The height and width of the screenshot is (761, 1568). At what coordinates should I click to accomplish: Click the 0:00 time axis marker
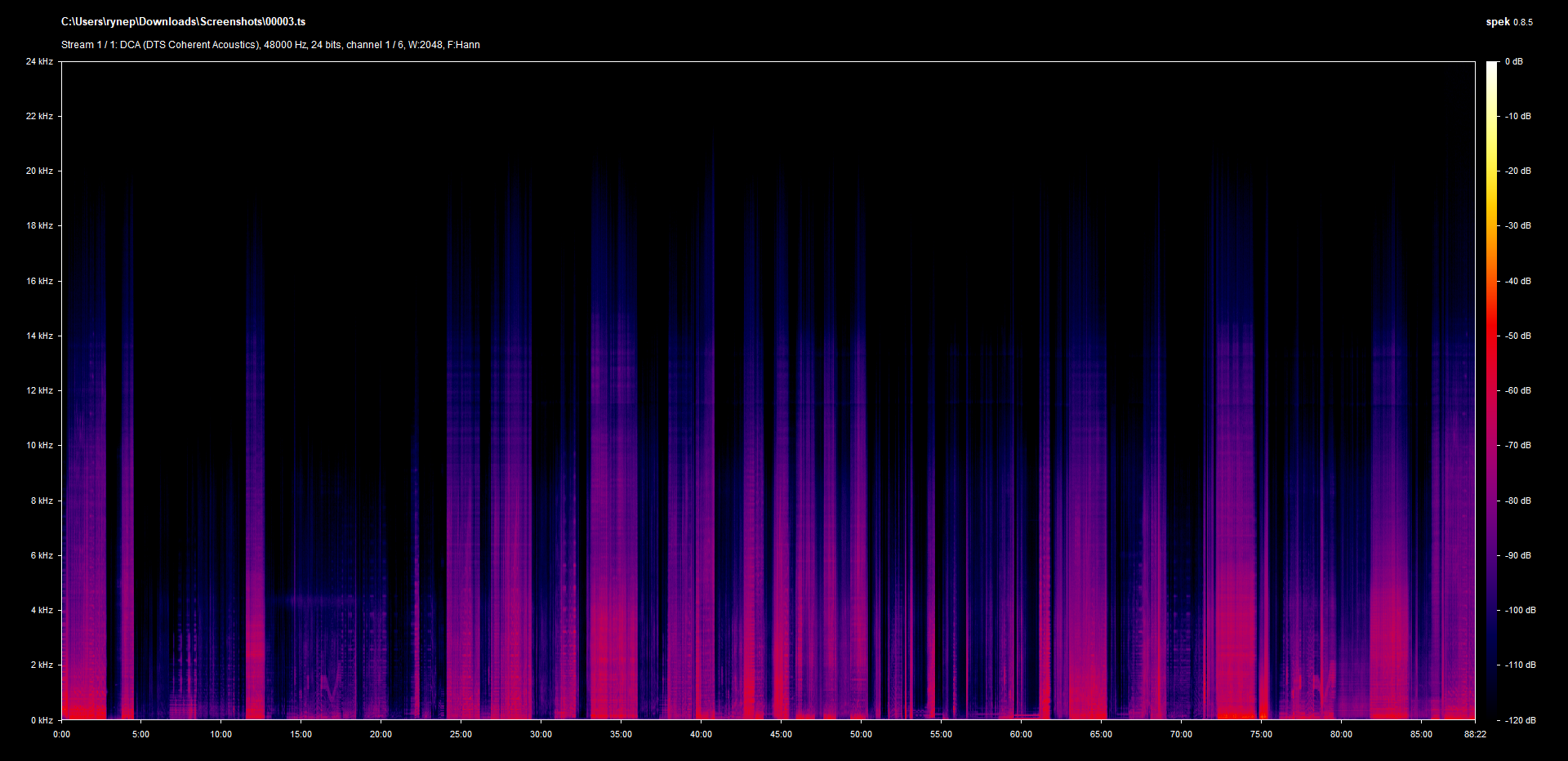point(61,734)
